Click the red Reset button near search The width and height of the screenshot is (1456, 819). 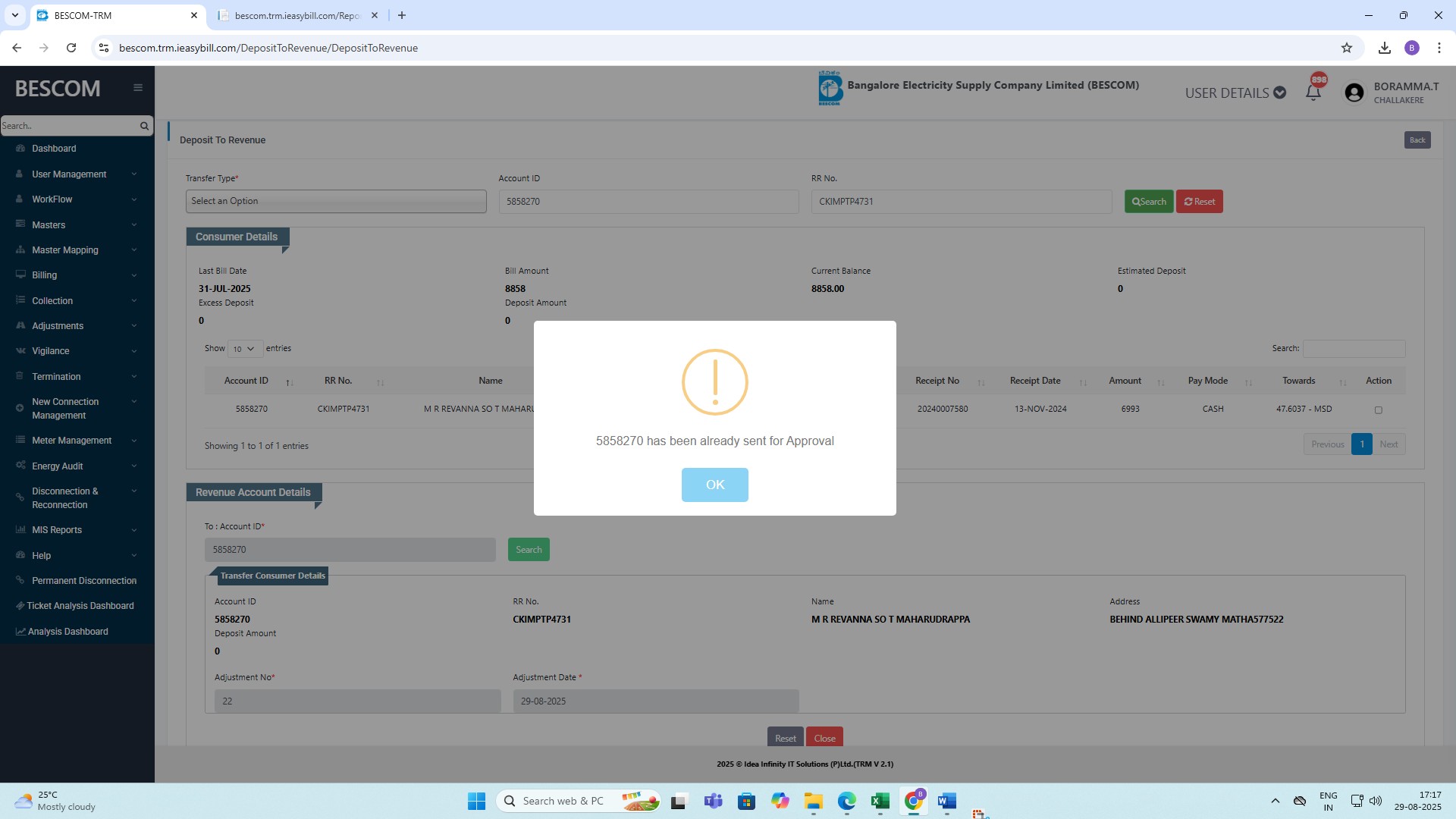point(1199,202)
